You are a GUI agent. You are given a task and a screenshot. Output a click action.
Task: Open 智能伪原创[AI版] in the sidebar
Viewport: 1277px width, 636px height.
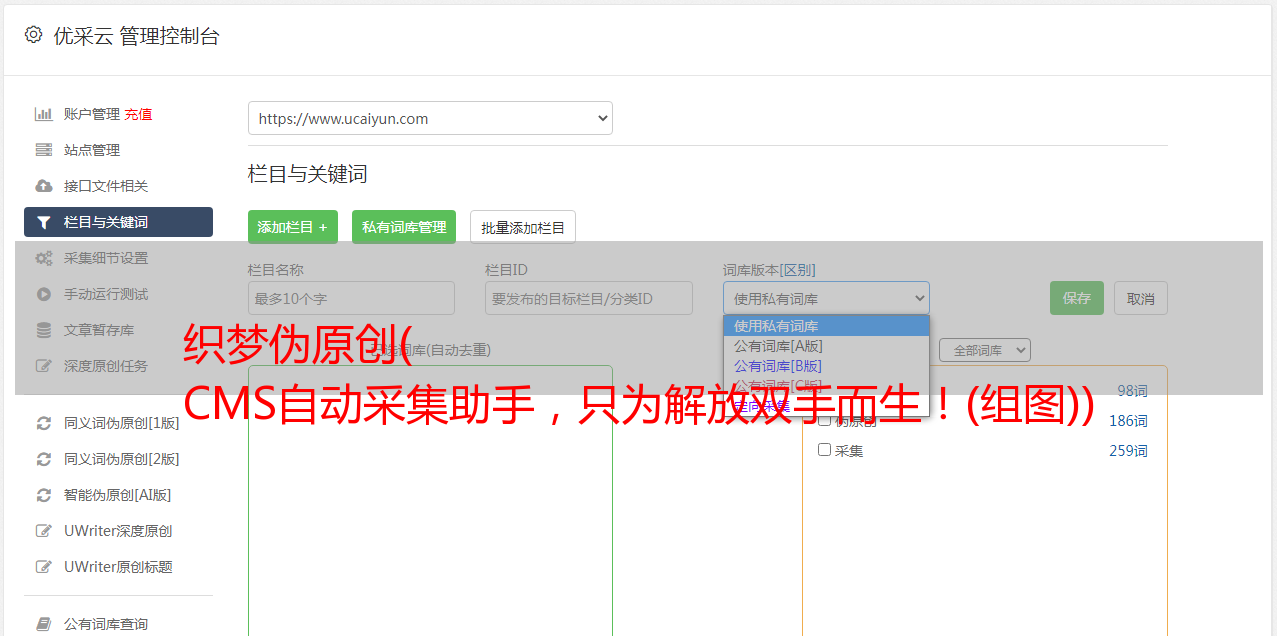118,495
